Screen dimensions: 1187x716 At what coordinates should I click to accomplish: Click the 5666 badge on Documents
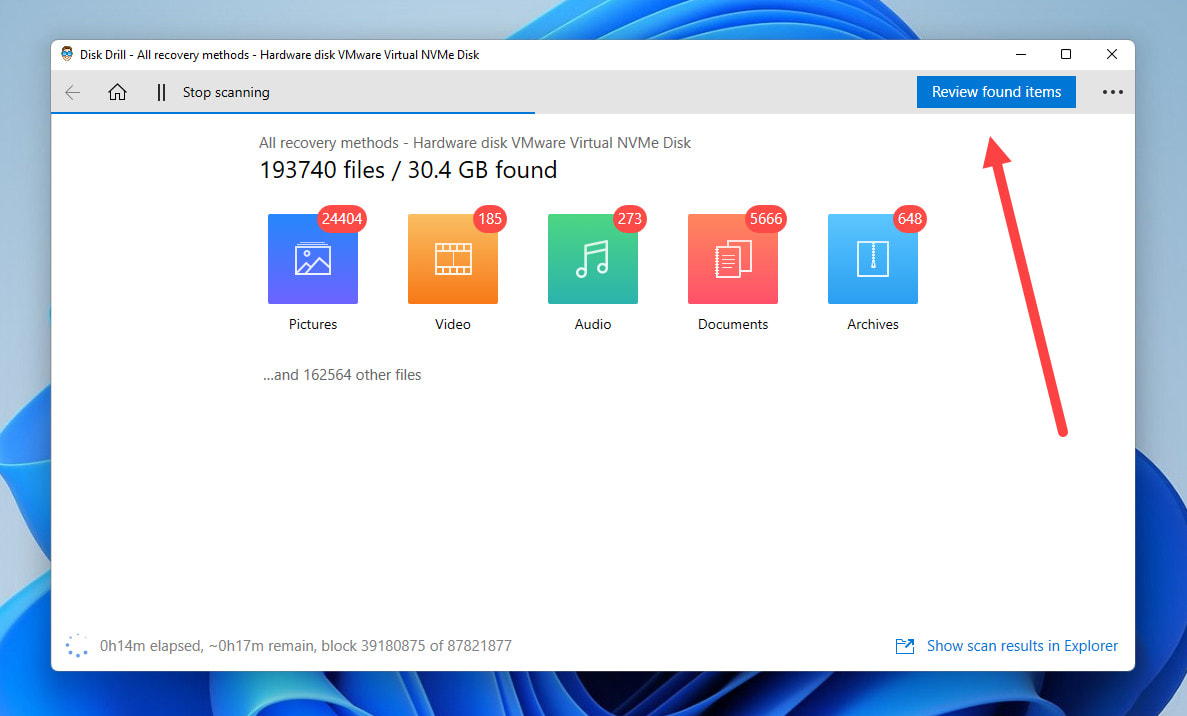pyautogui.click(x=765, y=219)
